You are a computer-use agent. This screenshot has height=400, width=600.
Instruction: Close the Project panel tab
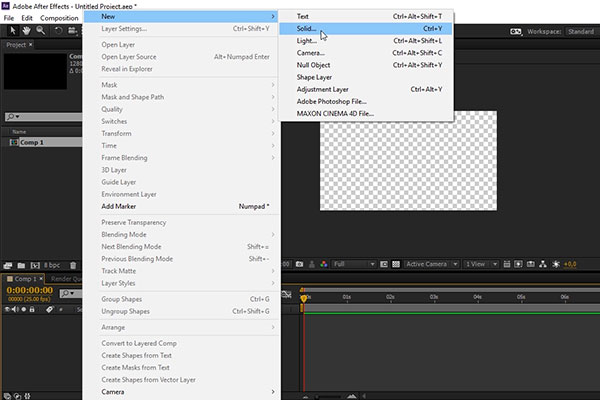point(31,44)
